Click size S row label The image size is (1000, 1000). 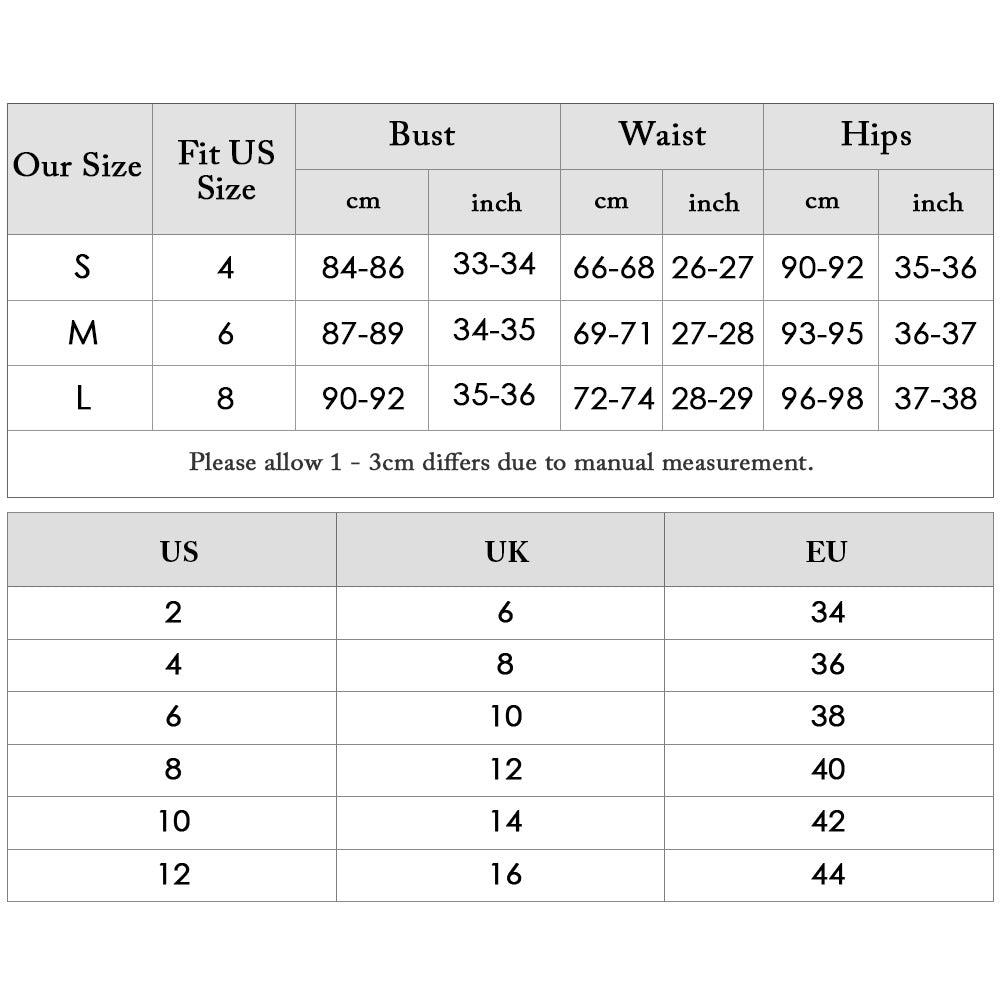(82, 267)
